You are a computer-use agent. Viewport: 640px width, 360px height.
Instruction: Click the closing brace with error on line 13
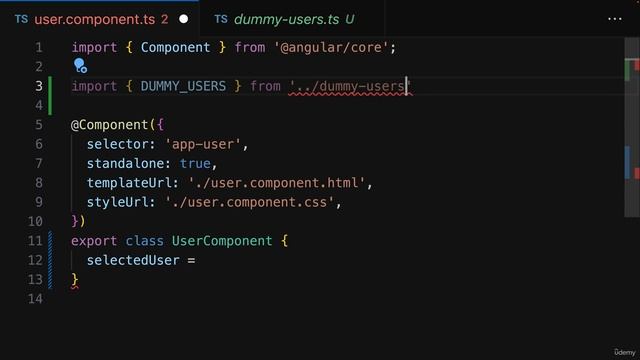click(x=75, y=280)
